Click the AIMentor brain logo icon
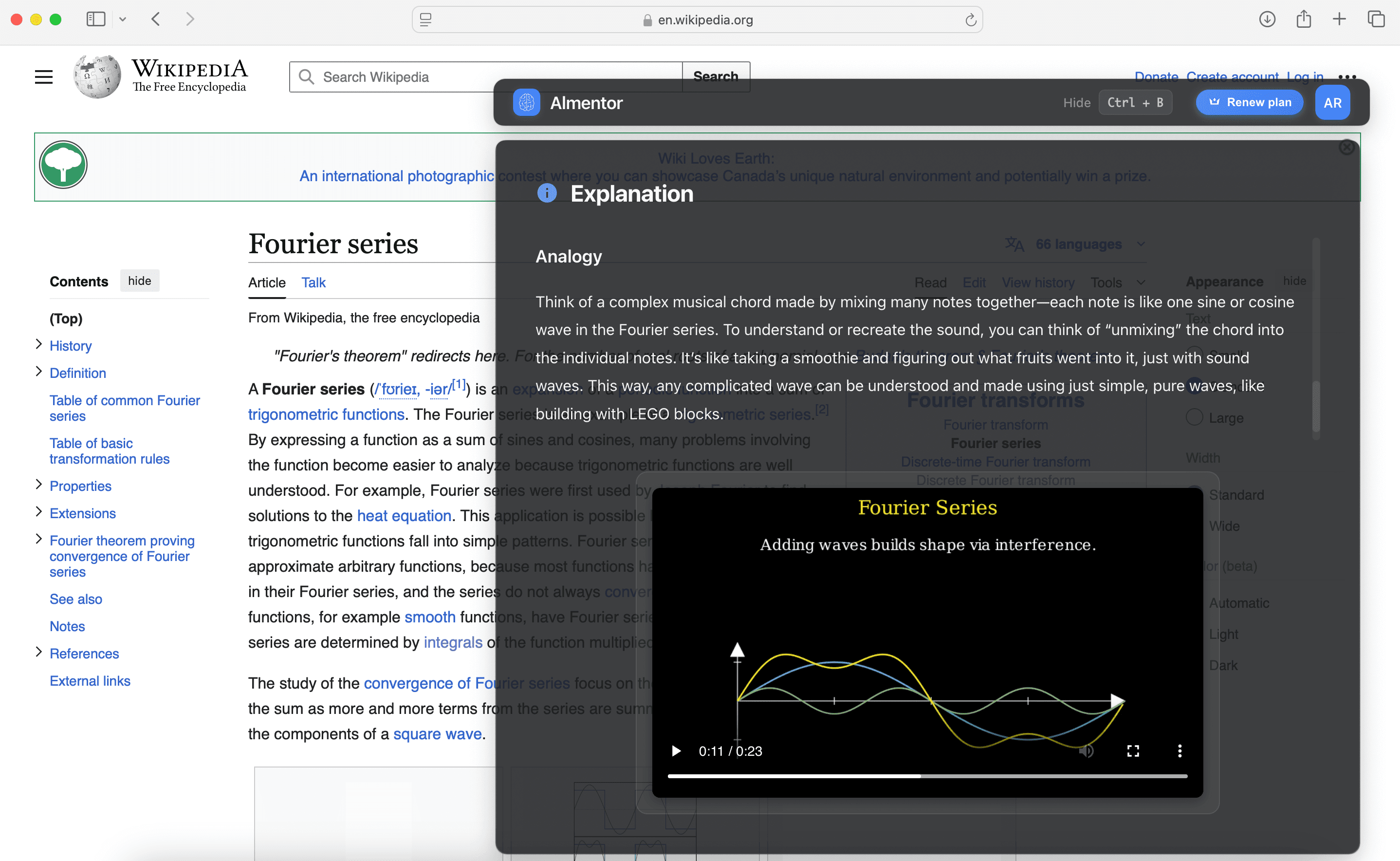 click(526, 102)
